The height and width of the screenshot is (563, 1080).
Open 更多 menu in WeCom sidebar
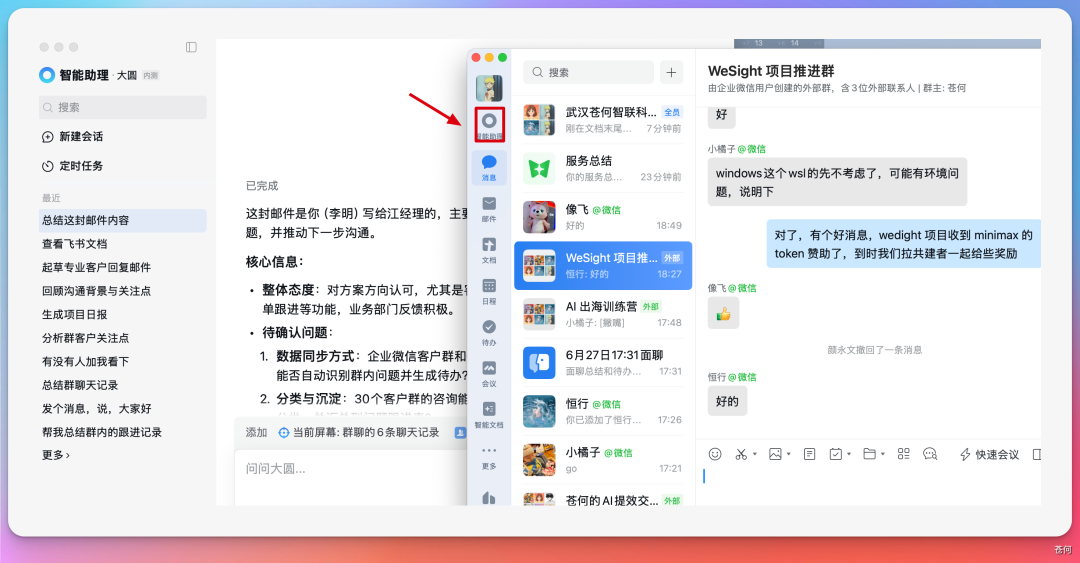(x=489, y=457)
